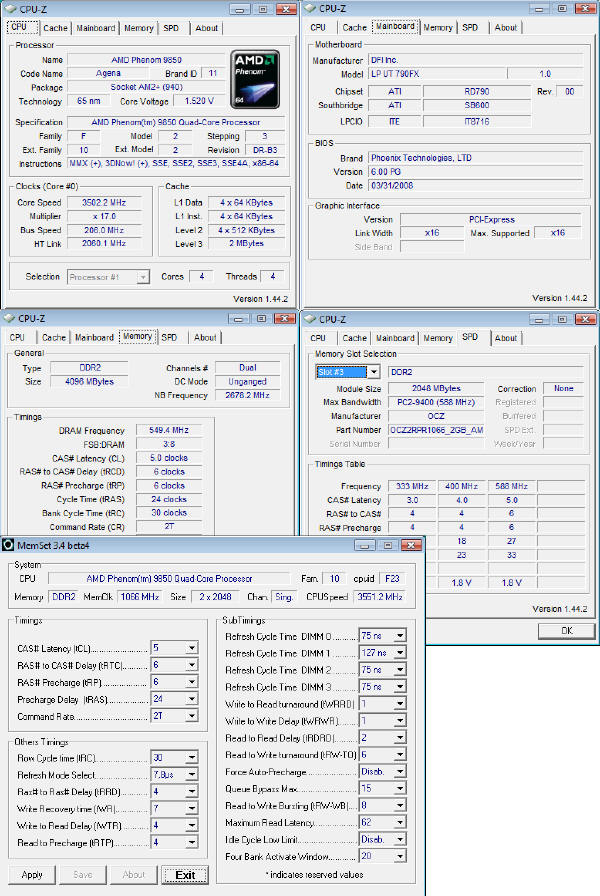Click CPU-Z title icon in Memory window

coord(9,318)
